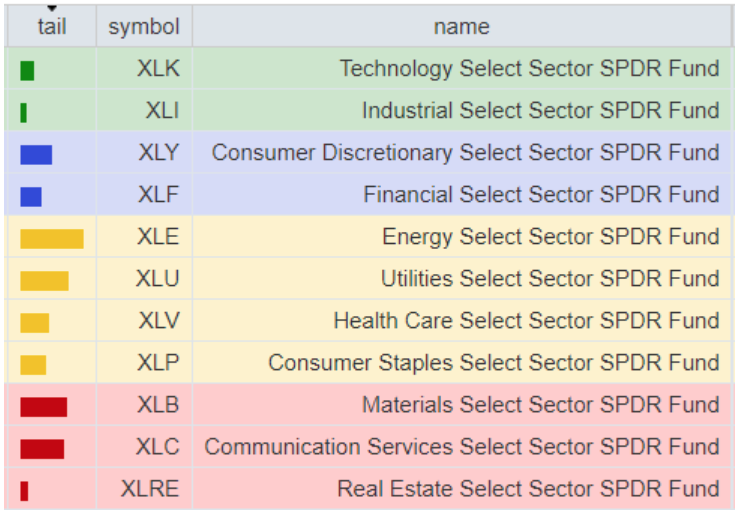Sort by the tail column header

(52, 26)
